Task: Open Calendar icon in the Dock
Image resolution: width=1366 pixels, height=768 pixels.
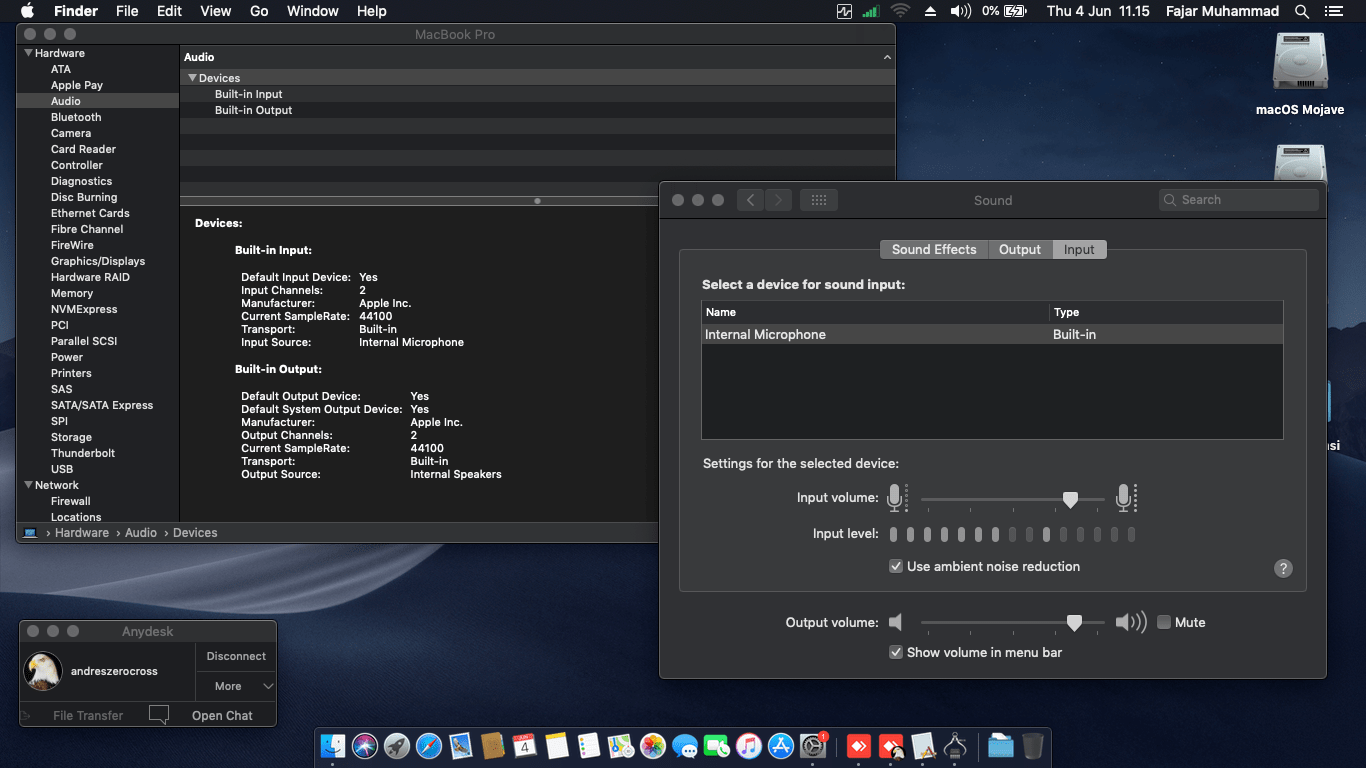Action: (524, 746)
